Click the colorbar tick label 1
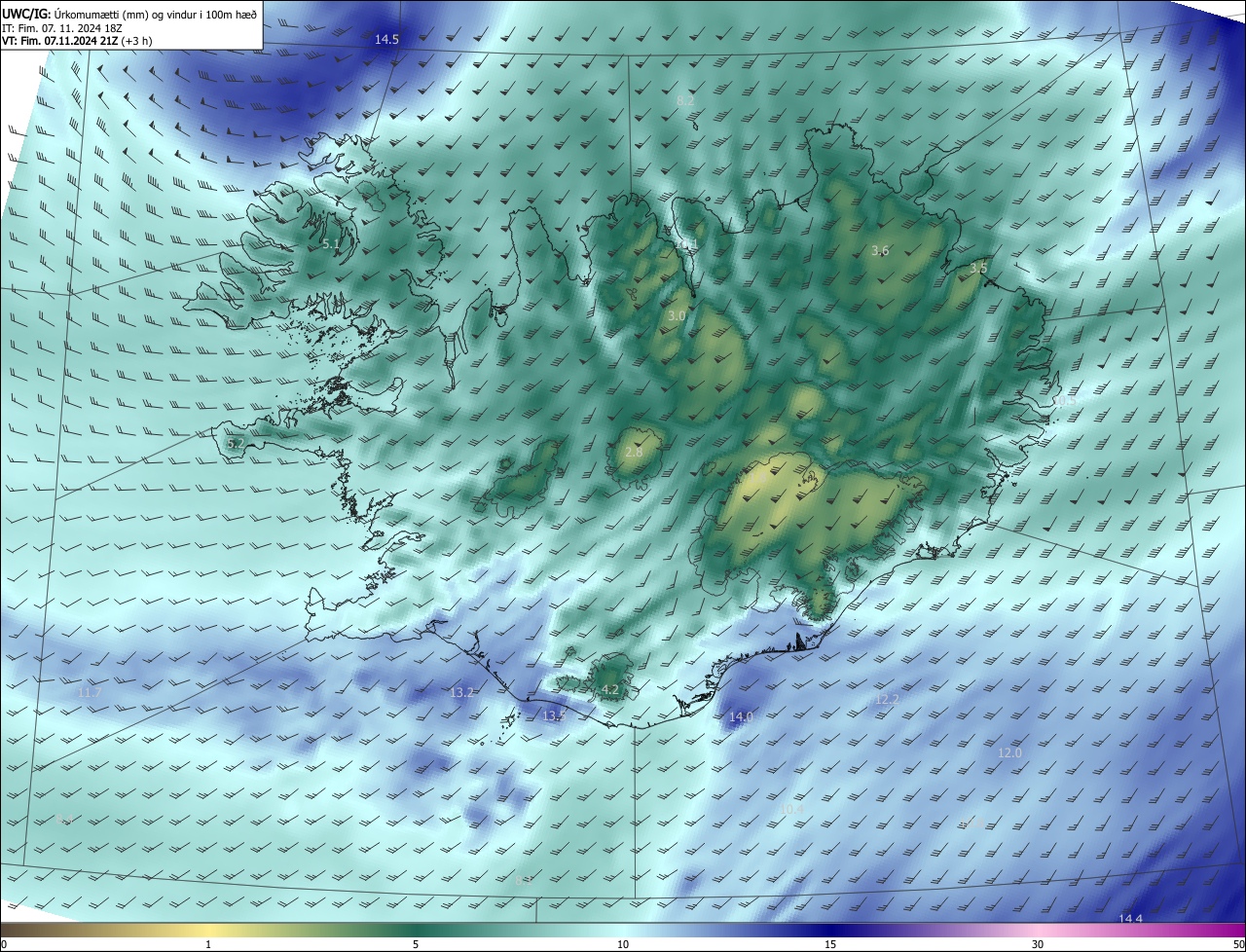The width and height of the screenshot is (1246, 952). coord(208,944)
